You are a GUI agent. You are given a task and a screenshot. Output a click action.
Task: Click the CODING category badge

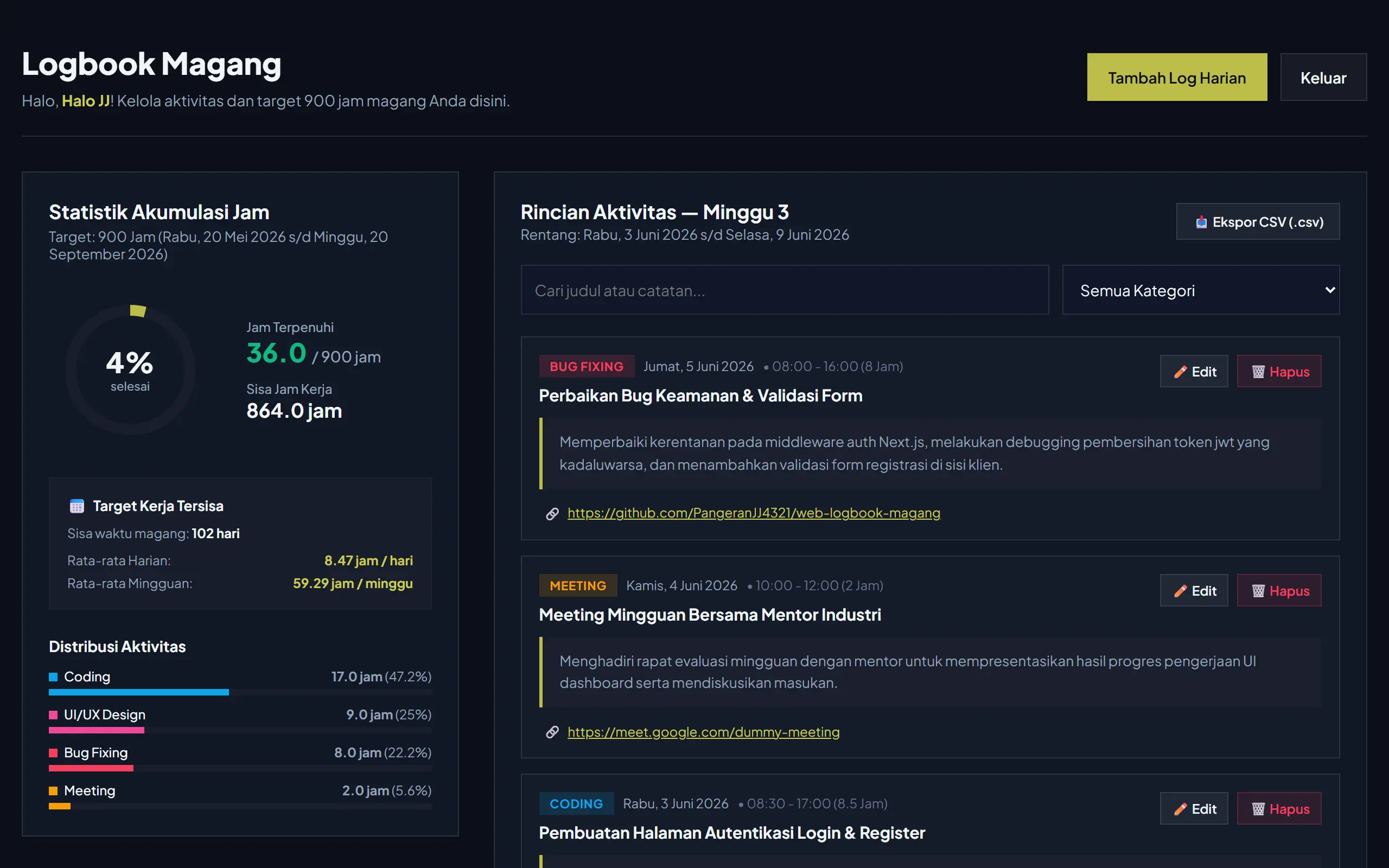click(576, 803)
